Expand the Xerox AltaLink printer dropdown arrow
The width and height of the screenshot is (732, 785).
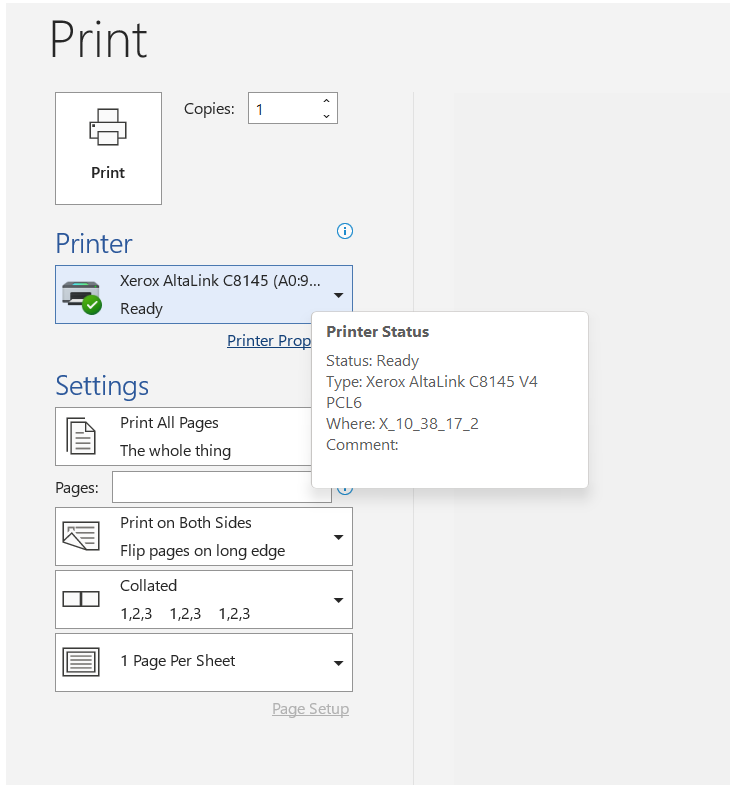tap(338, 295)
